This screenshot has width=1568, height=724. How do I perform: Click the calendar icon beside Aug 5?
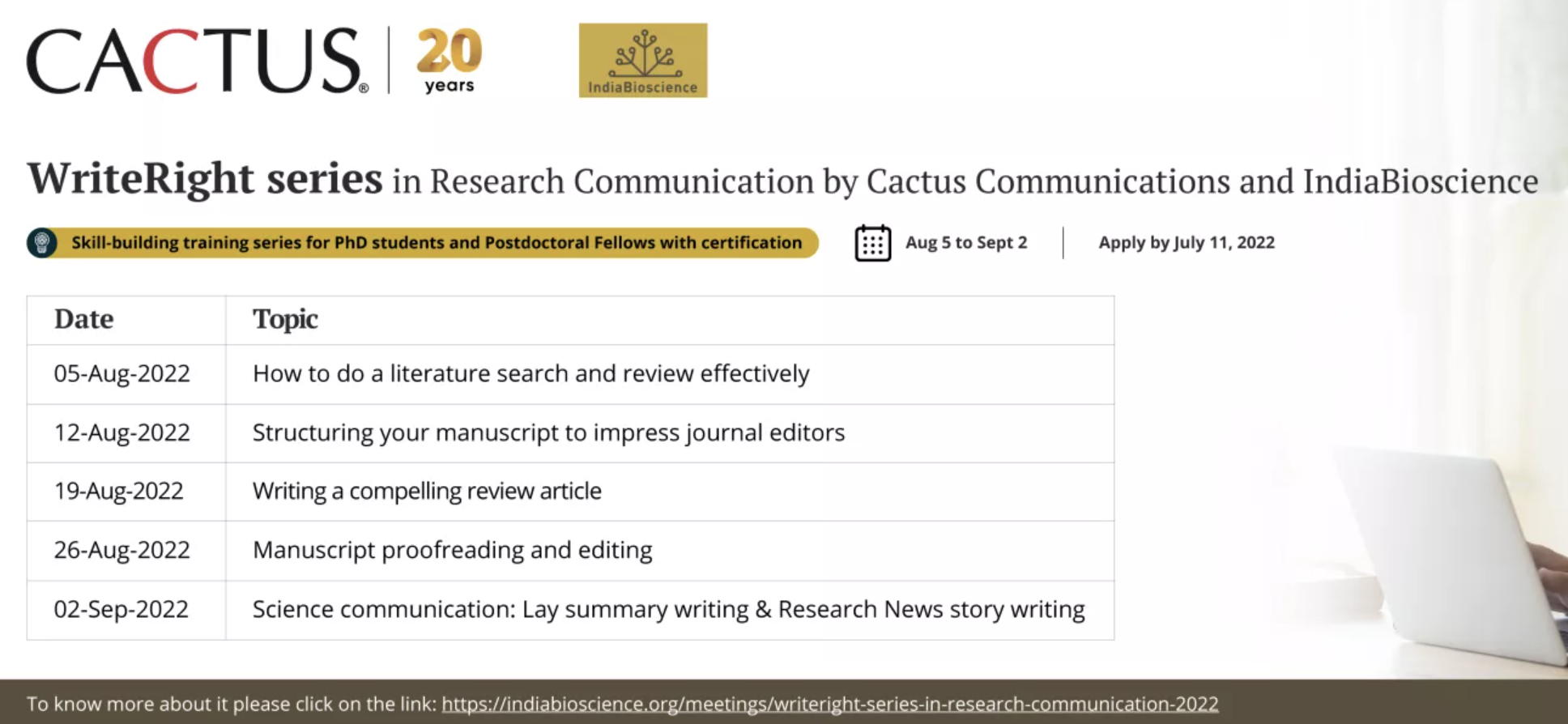[x=872, y=243]
